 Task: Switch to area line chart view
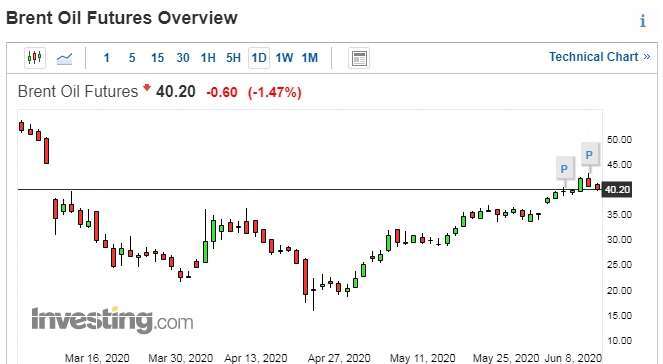click(x=64, y=58)
